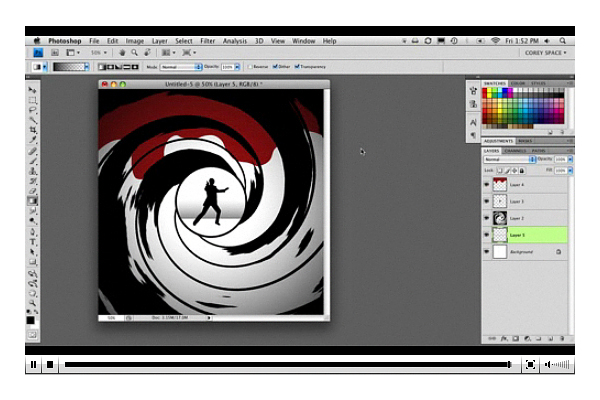Click the Wi-Fi status icon
This screenshot has width=600, height=400.
click(496, 41)
